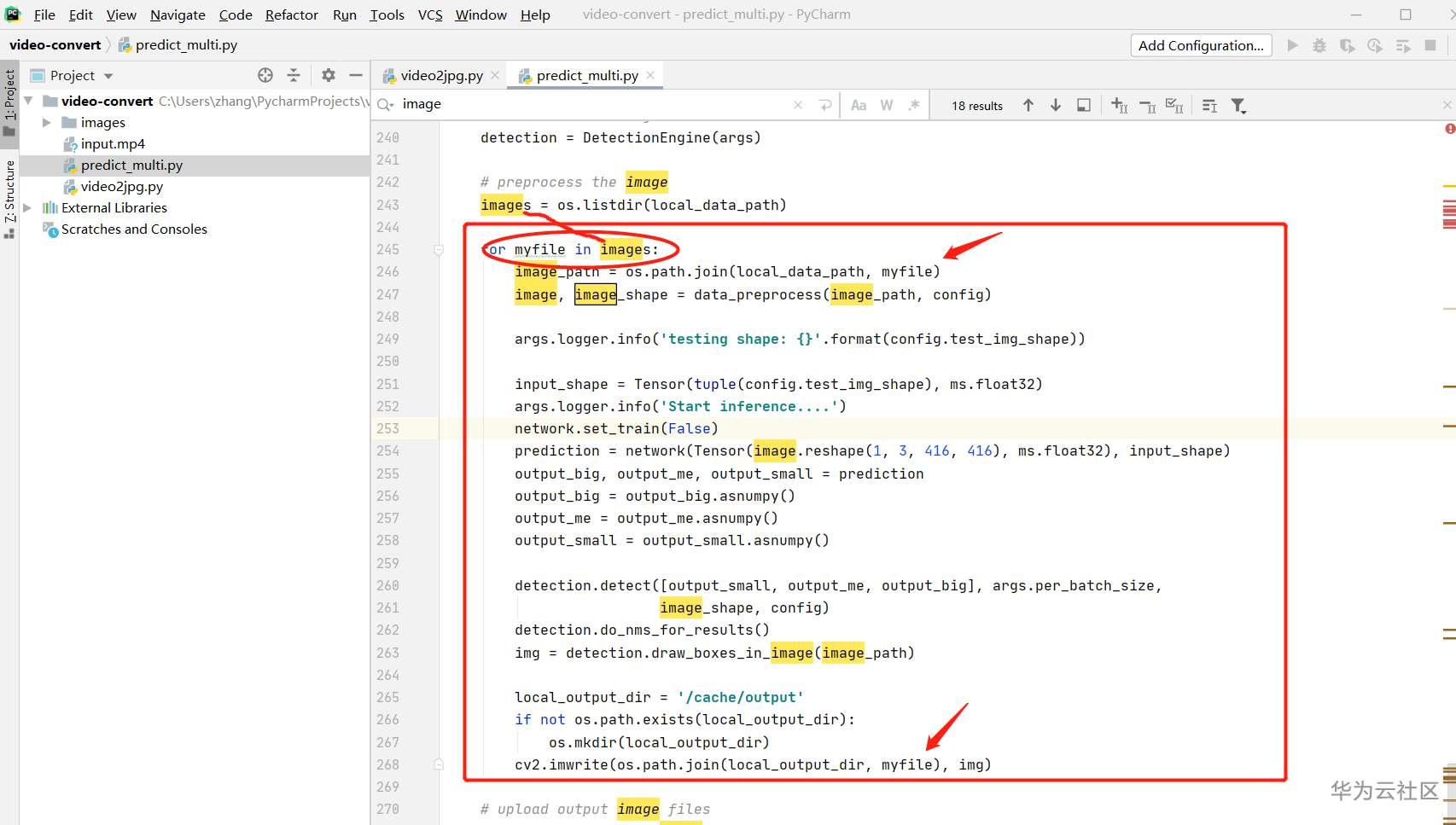Expand External Libraries node
This screenshot has width=1456, height=825.
pos(28,207)
